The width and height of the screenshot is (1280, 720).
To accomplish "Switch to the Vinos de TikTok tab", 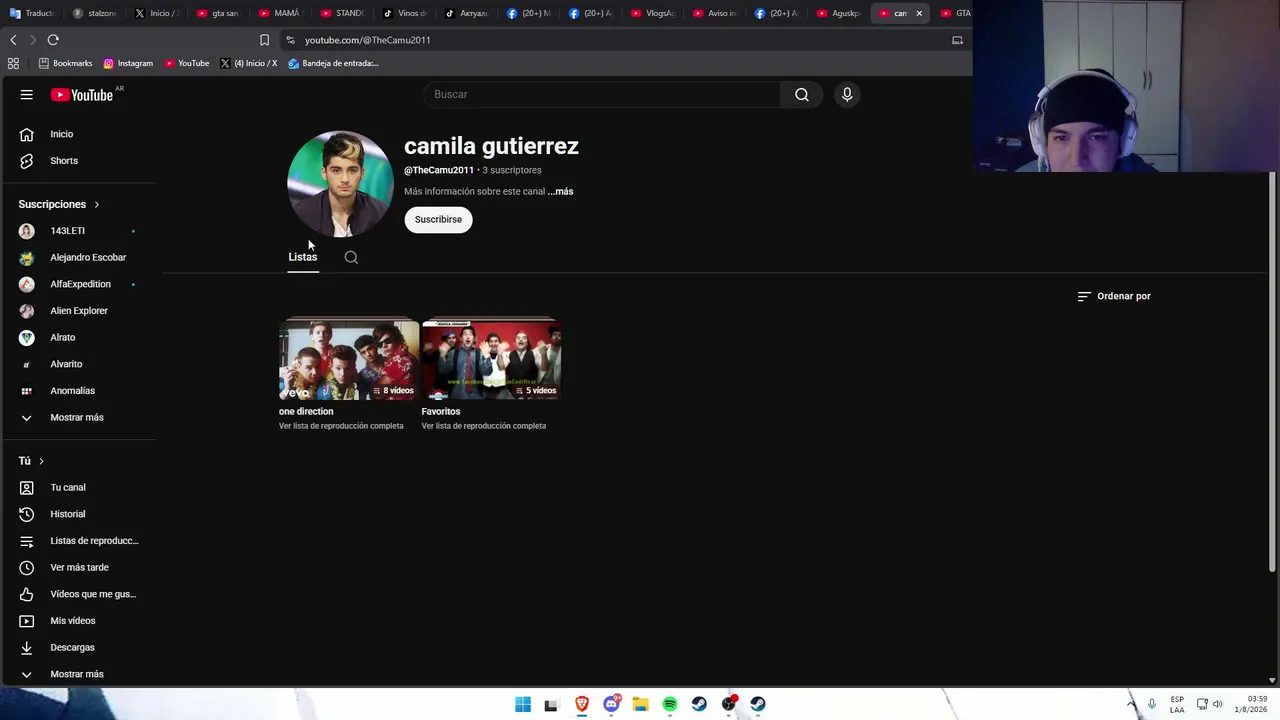I will coord(405,13).
